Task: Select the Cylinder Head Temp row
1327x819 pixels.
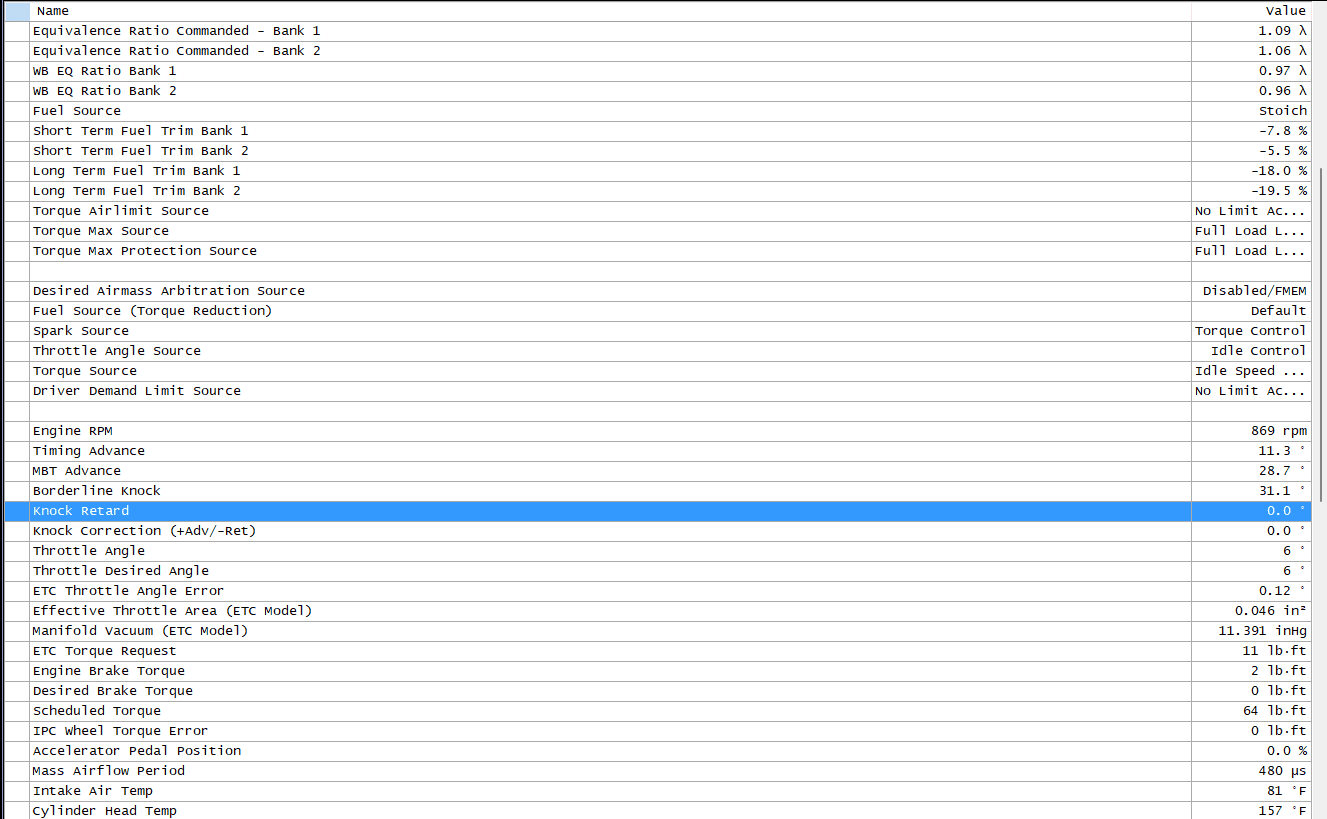Action: click(658, 811)
